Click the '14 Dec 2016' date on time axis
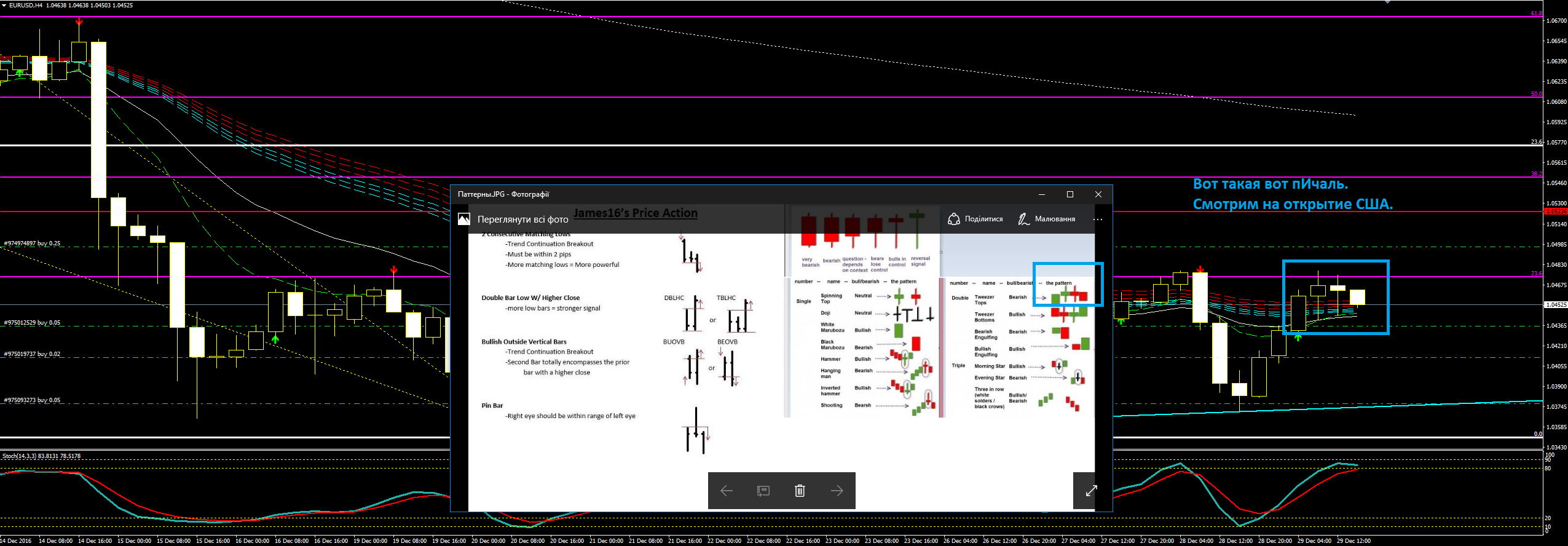The width and height of the screenshot is (1568, 546). (x=16, y=541)
